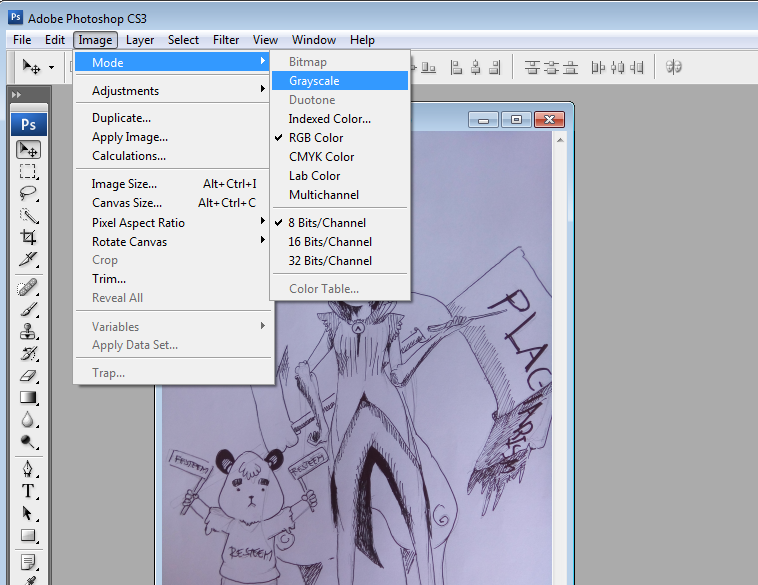The width and height of the screenshot is (758, 585).
Task: Open the Filter menu
Action: pos(226,40)
